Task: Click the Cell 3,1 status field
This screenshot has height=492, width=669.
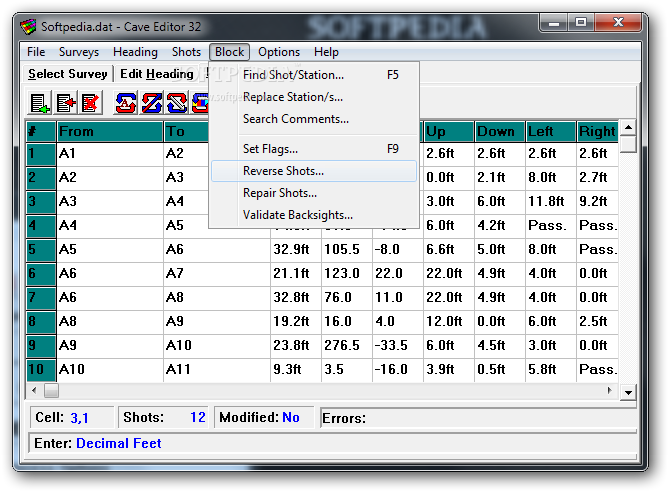Action: pos(72,417)
